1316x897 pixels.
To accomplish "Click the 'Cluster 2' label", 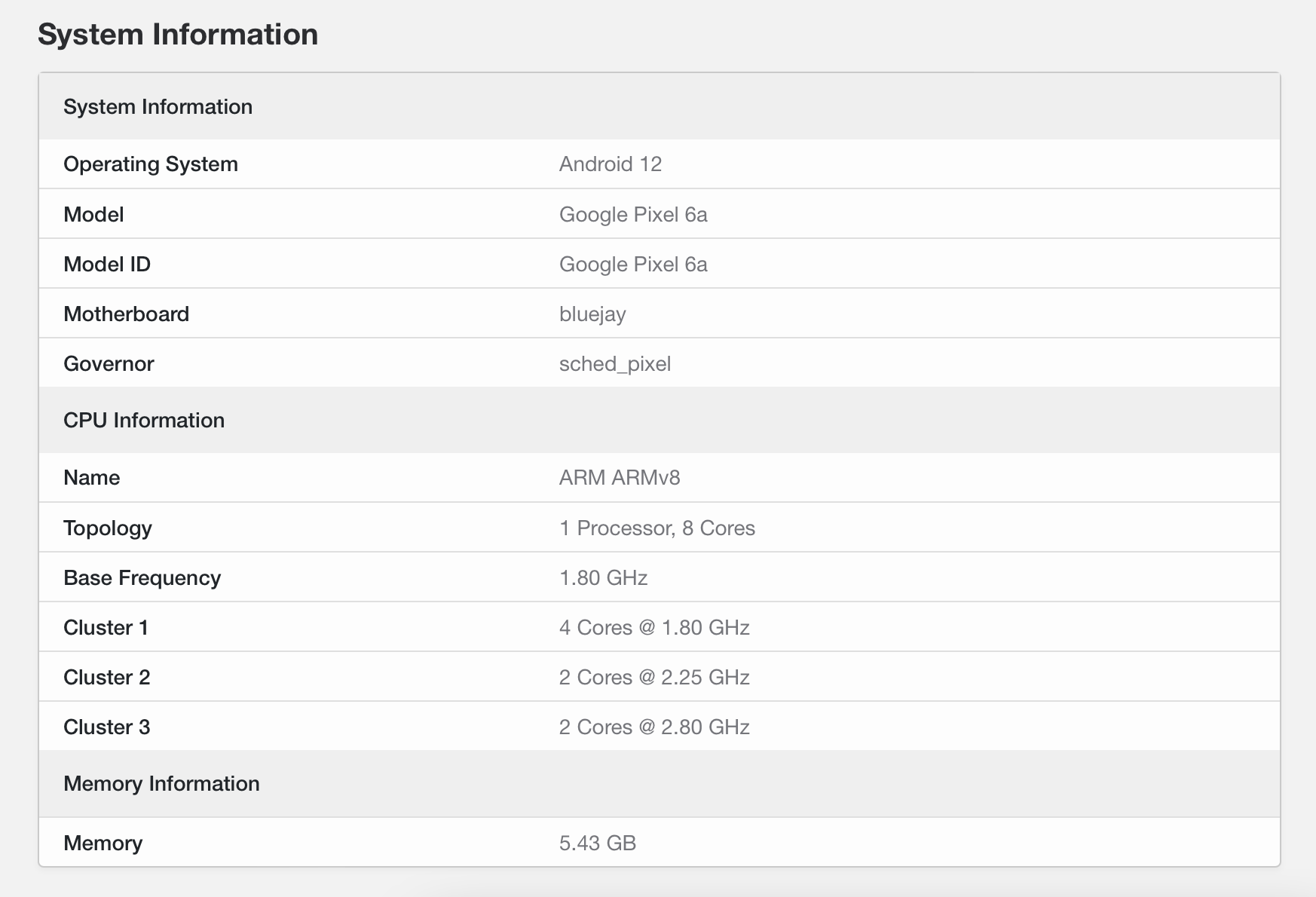I will pyautogui.click(x=107, y=678).
